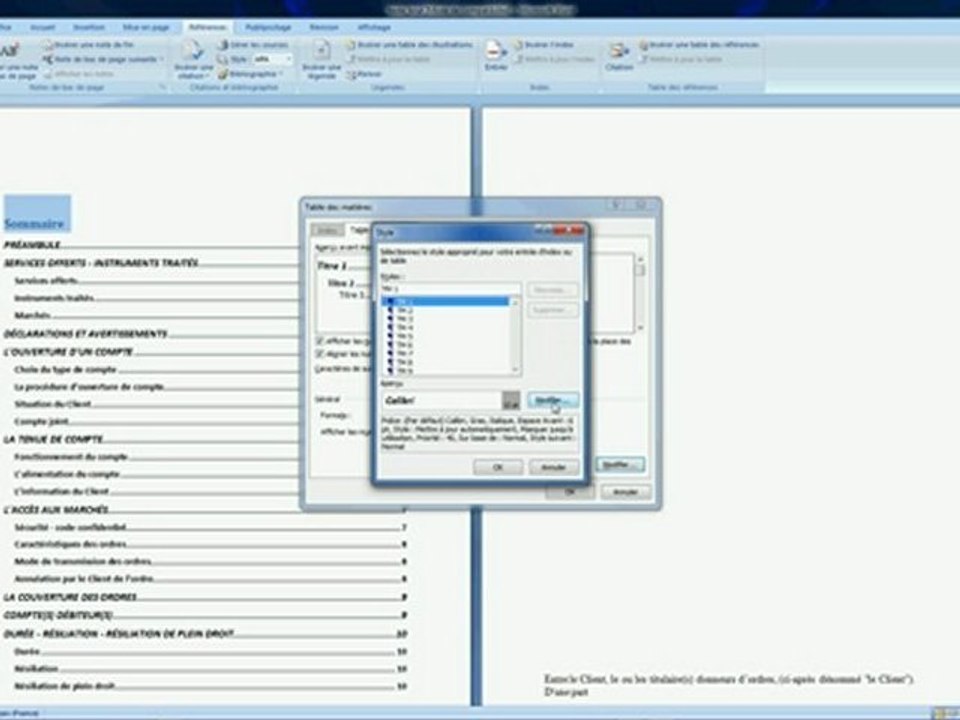This screenshot has height=720, width=960.
Task: Click Afficher les notes in ribbon
Action: (x=79, y=74)
